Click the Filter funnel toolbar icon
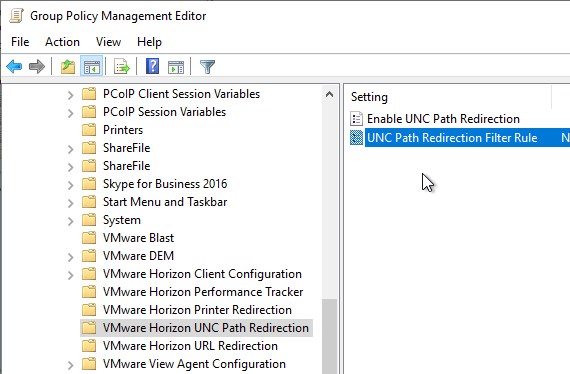This screenshot has width=570, height=374. point(208,67)
